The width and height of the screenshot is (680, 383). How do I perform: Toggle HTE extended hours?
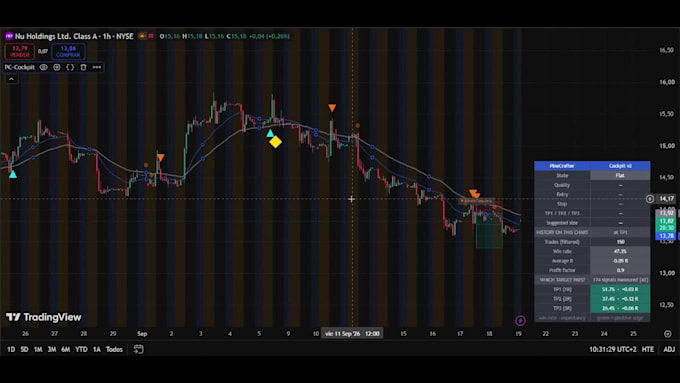click(647, 349)
